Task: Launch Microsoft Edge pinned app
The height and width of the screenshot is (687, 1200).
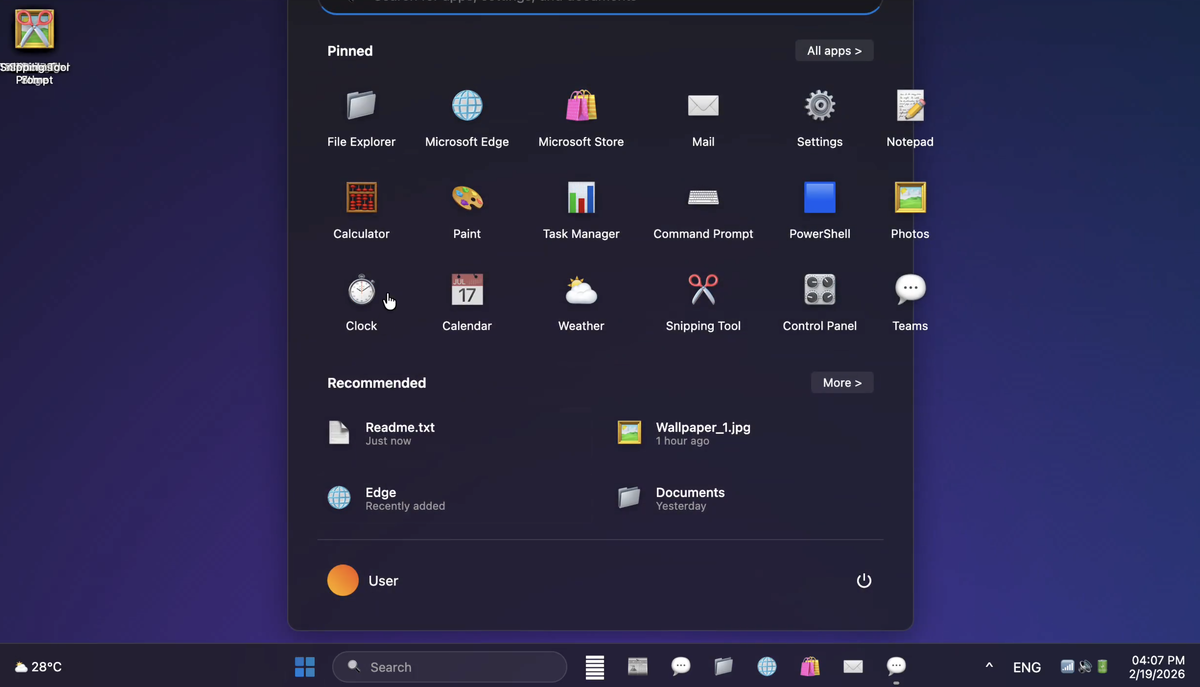Action: (x=467, y=118)
